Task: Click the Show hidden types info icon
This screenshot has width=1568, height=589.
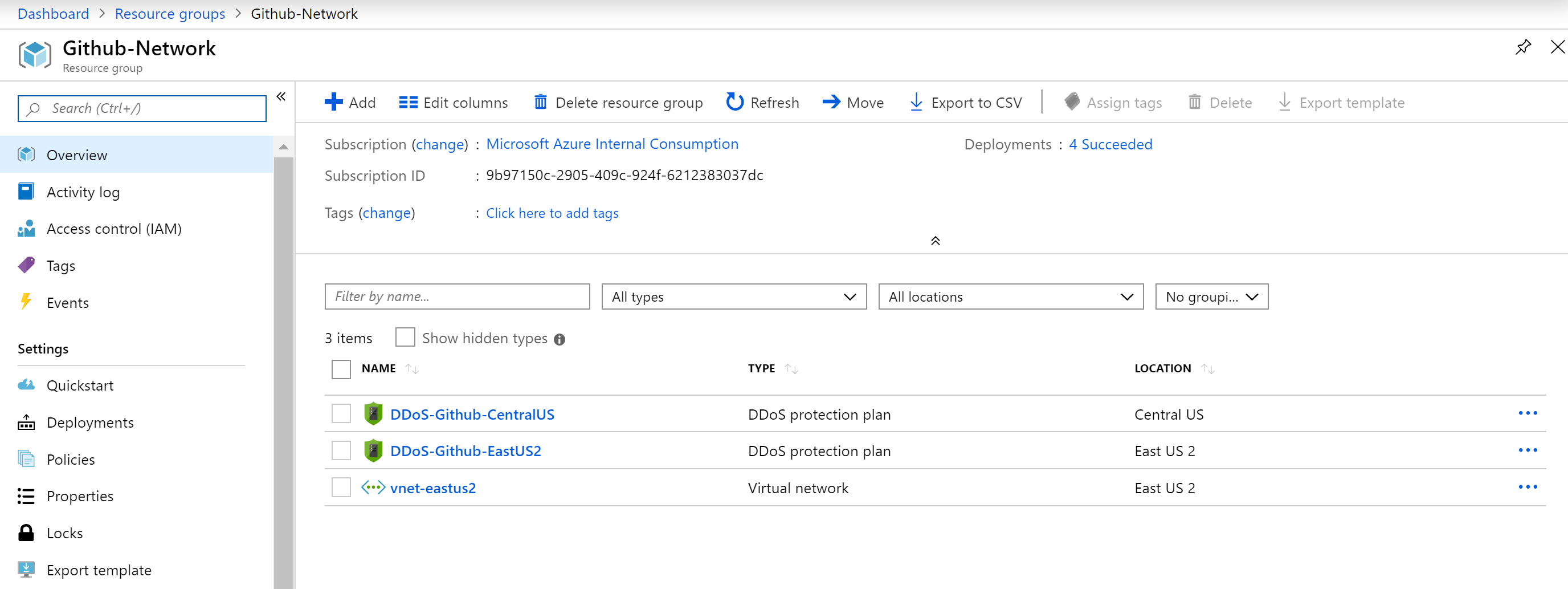Action: pos(560,340)
